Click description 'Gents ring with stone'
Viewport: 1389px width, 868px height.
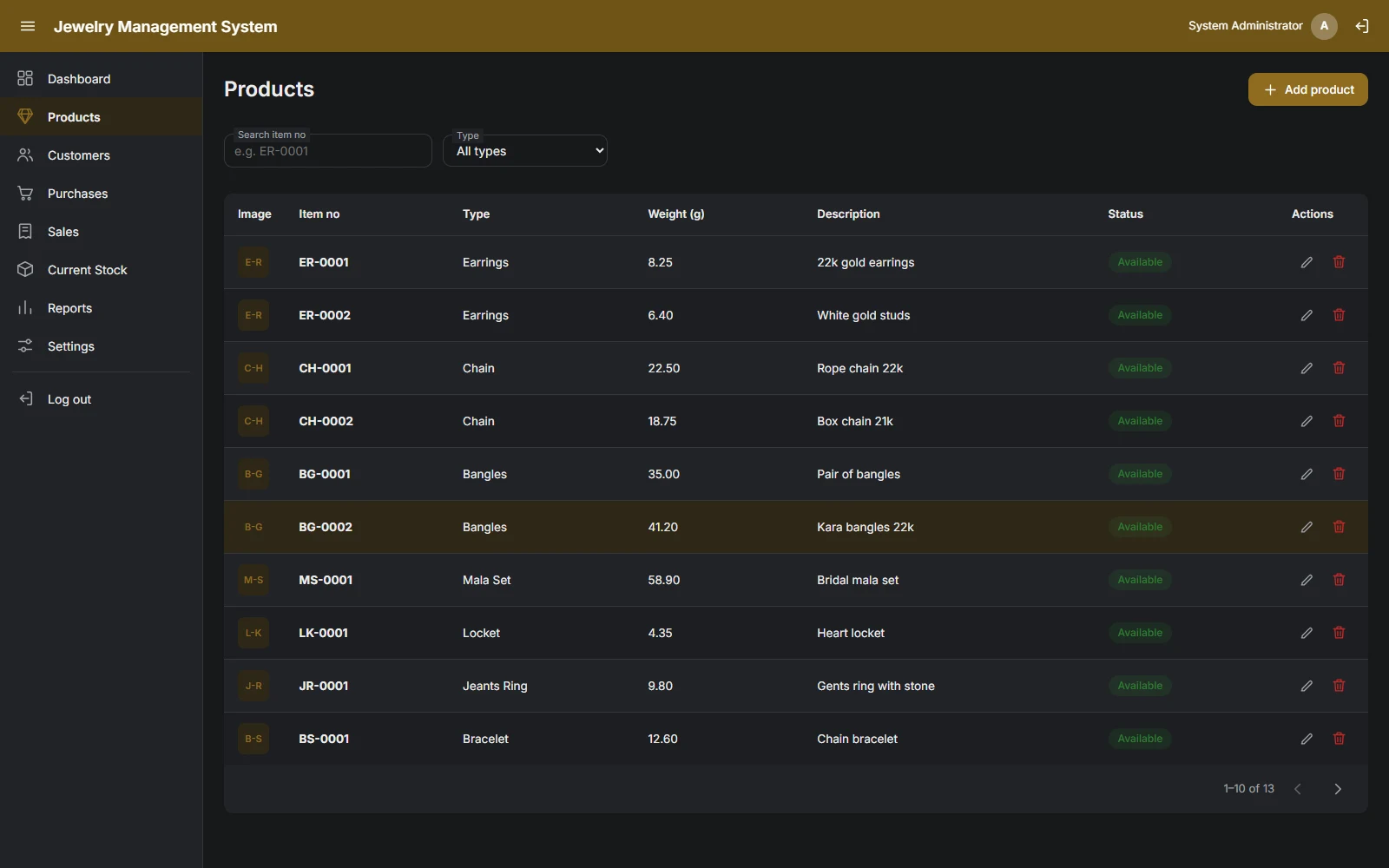coord(876,686)
